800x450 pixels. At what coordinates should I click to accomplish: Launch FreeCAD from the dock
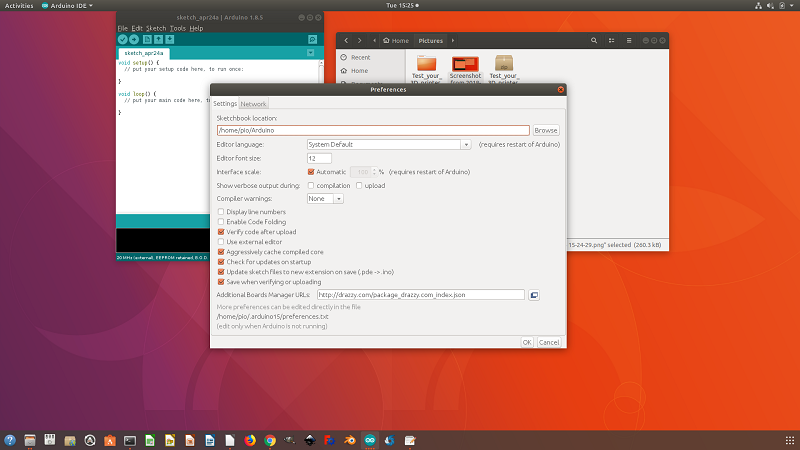tap(330, 440)
